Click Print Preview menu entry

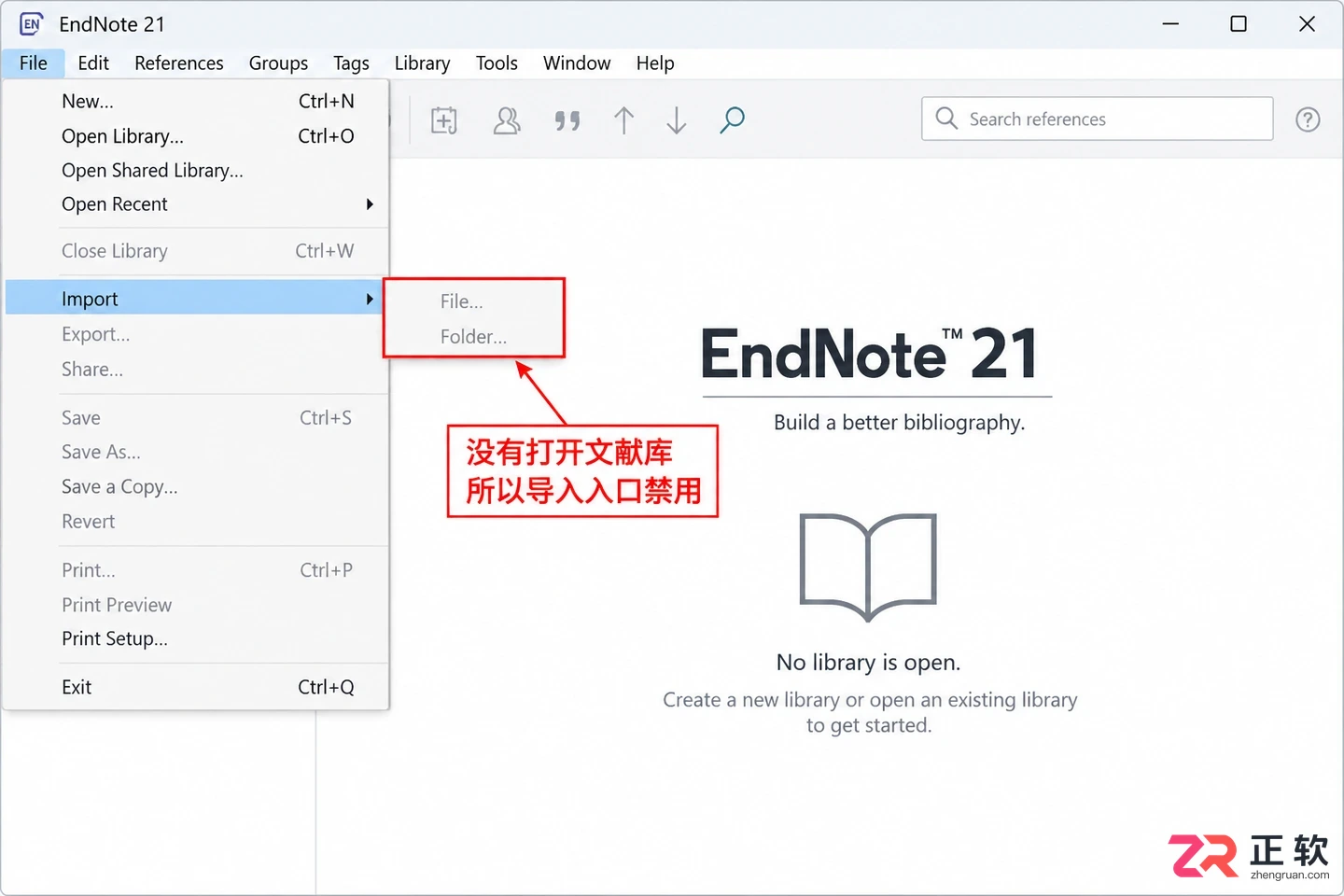pyautogui.click(x=196, y=605)
